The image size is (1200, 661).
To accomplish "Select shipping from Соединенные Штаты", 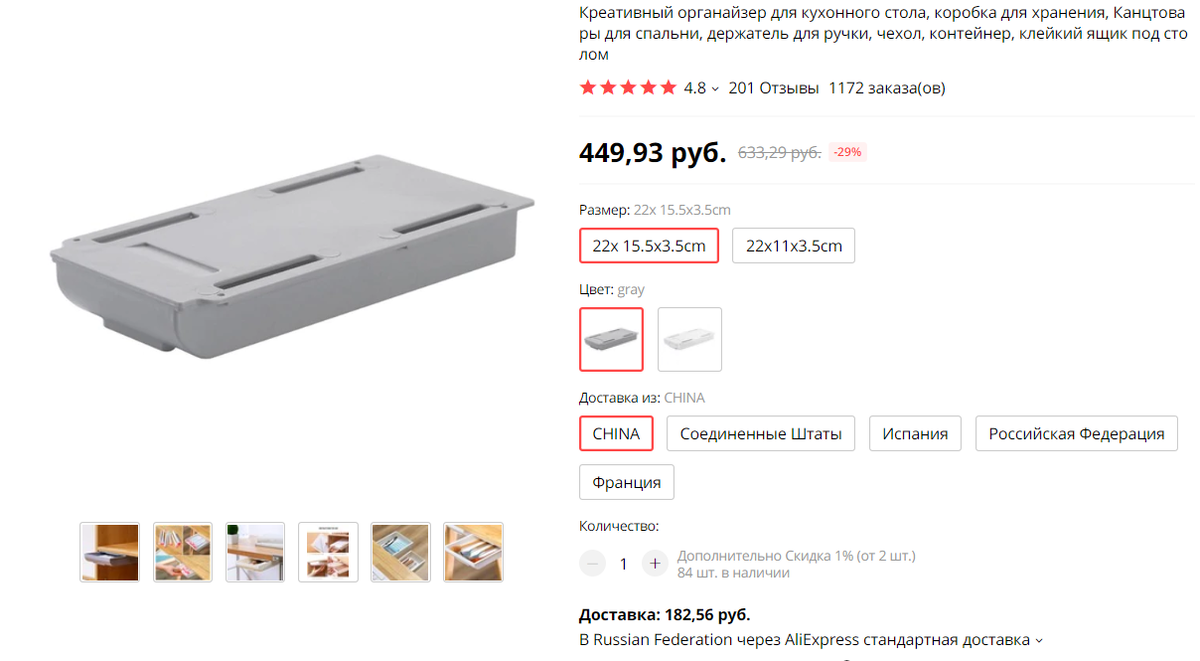I will (x=761, y=434).
